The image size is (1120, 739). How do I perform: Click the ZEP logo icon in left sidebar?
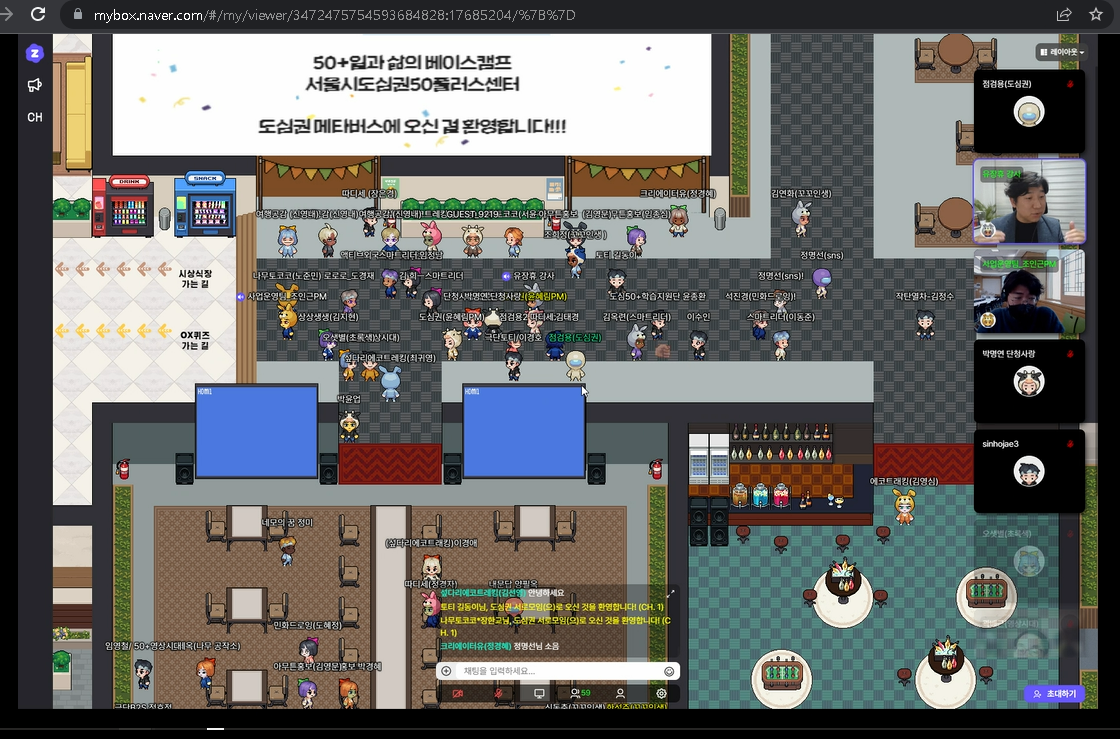click(x=34, y=54)
